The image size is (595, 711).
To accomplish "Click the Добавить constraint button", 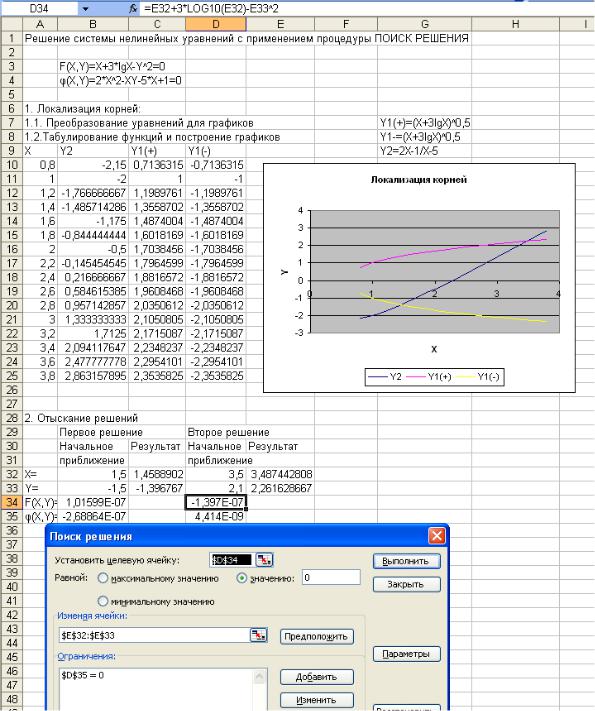I will point(317,677).
